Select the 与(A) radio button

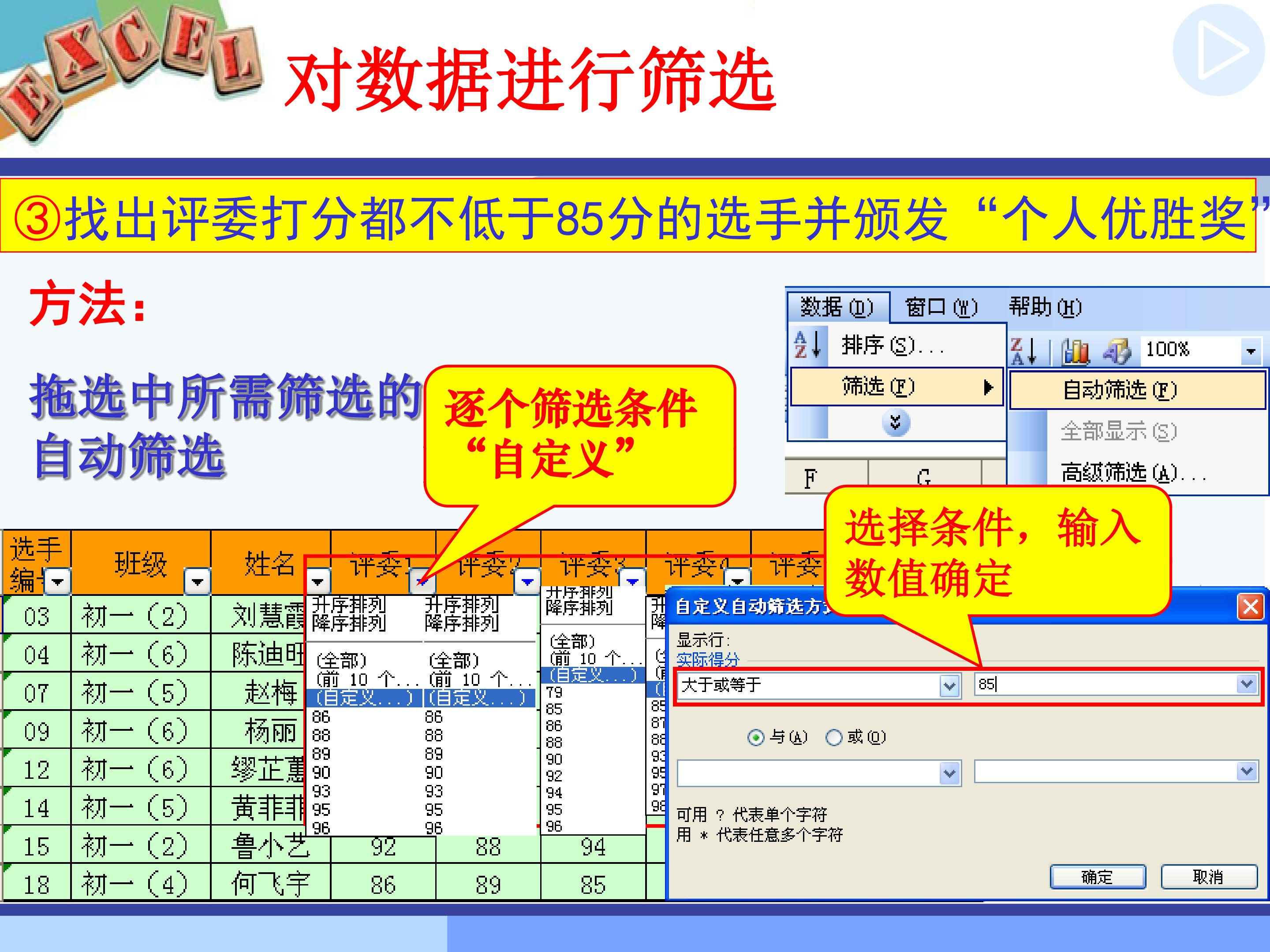coord(756,737)
